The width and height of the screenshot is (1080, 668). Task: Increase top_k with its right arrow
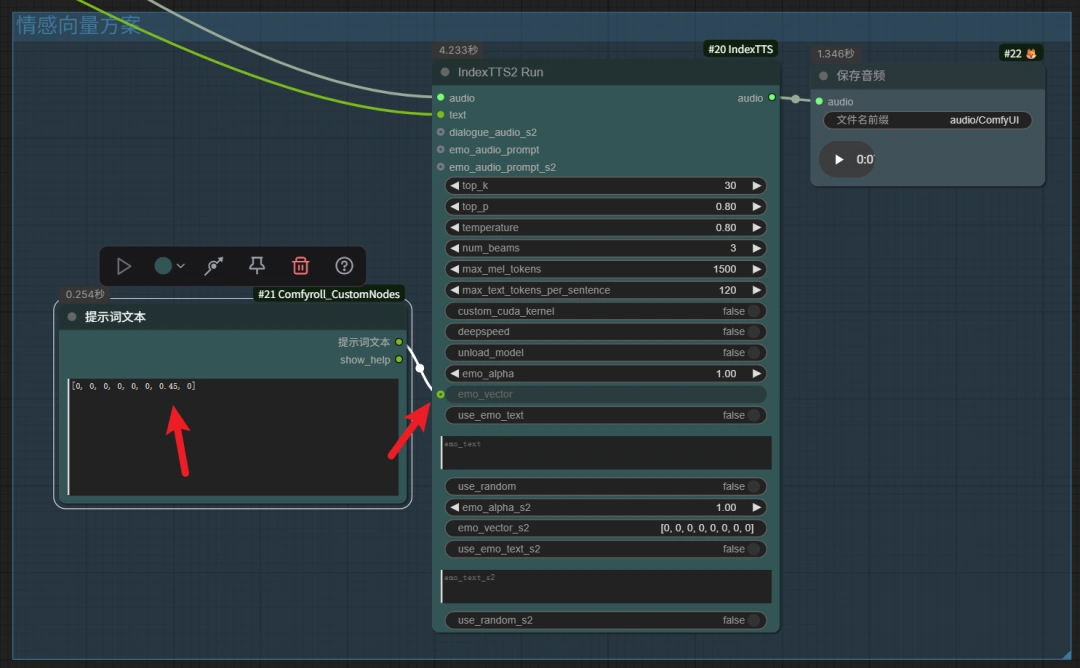click(x=757, y=185)
